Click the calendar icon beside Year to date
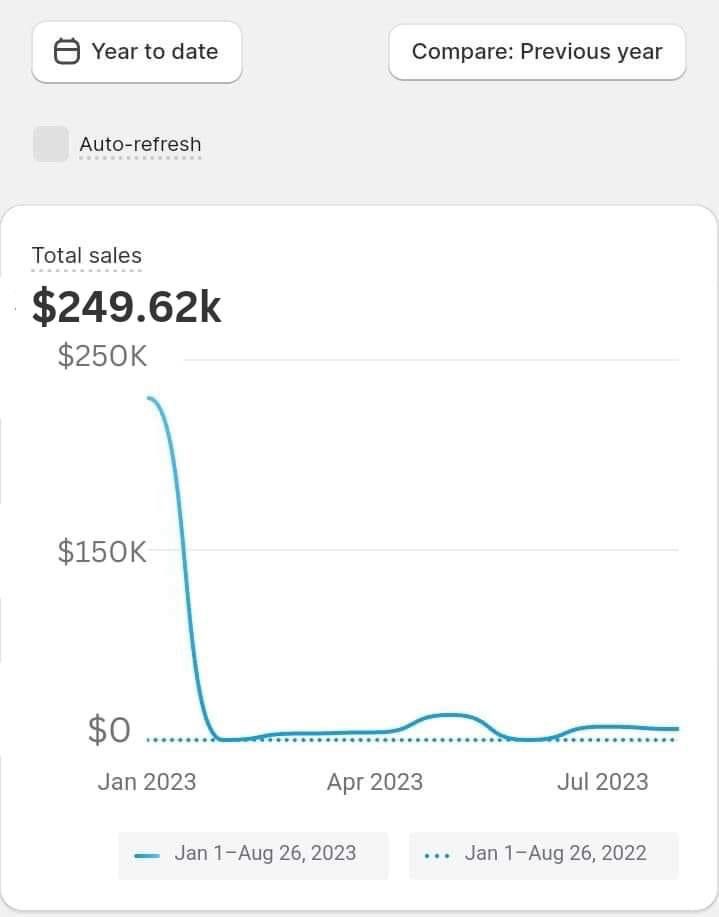This screenshot has width=719, height=917. (x=66, y=52)
